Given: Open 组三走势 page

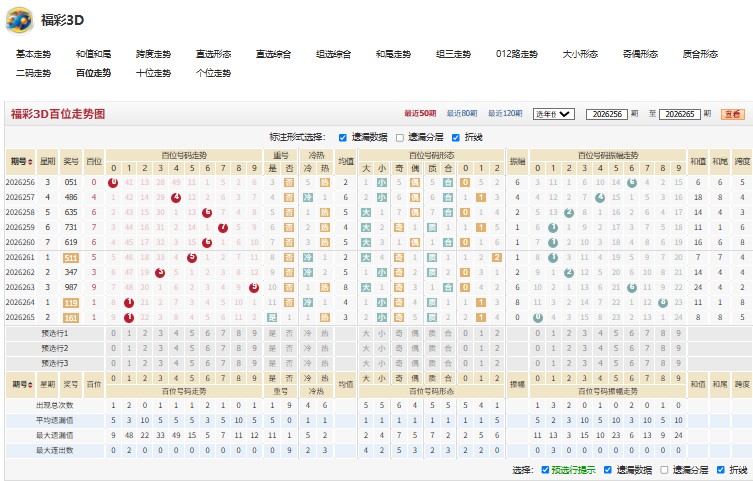Looking at the screenshot, I should pos(453,54).
